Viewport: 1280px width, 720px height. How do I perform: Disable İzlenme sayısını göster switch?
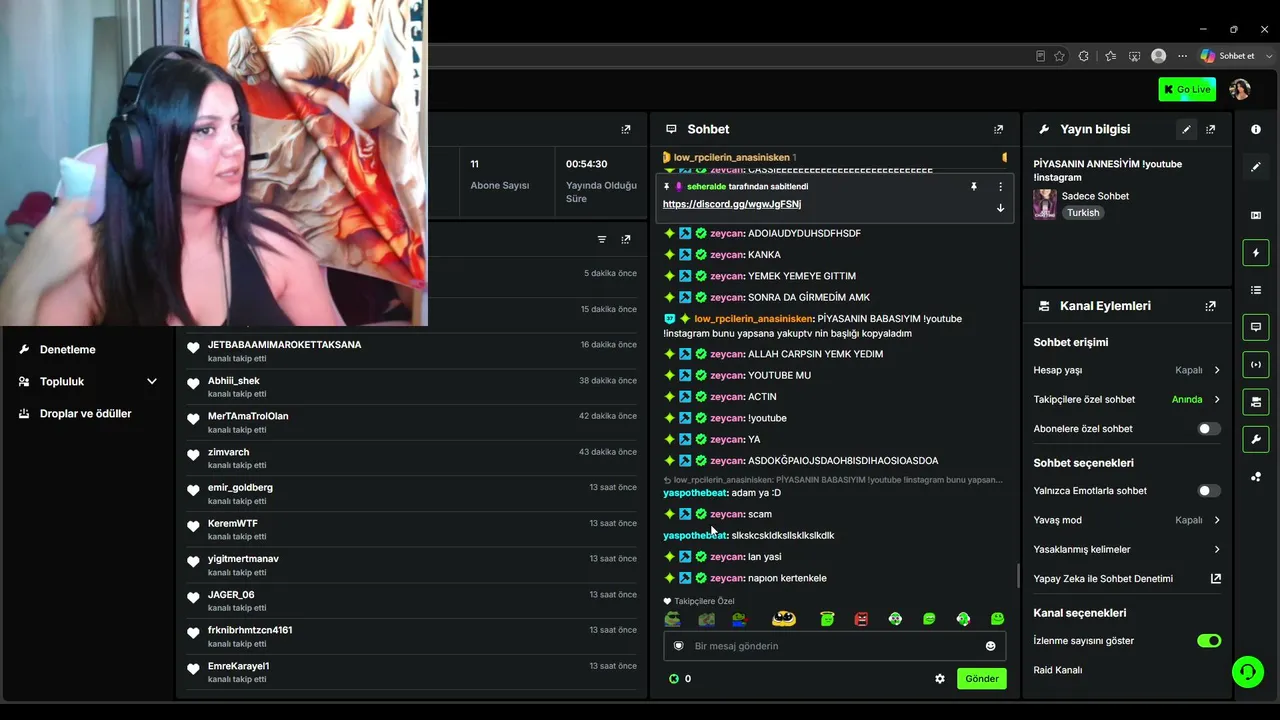point(1209,641)
